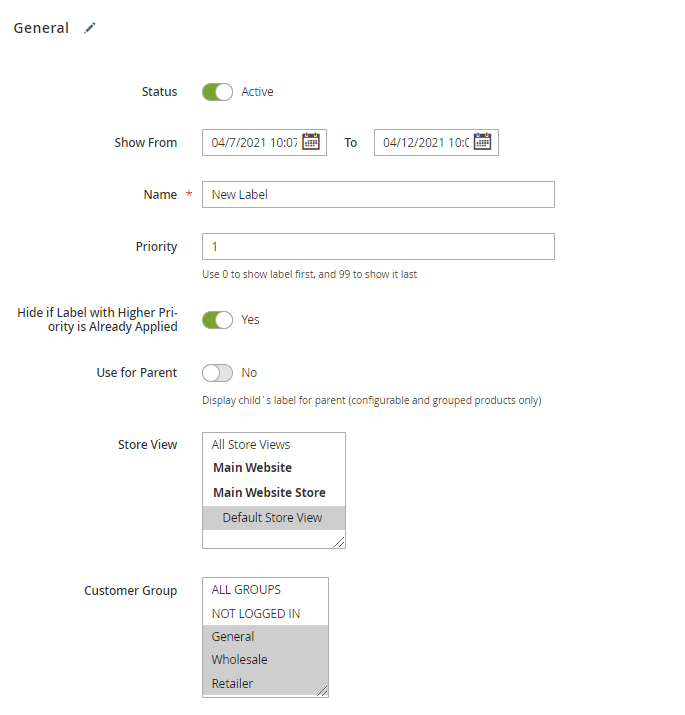Click the Priority hint about 0 and 99
Screen dimensions: 685x715
tap(309, 274)
